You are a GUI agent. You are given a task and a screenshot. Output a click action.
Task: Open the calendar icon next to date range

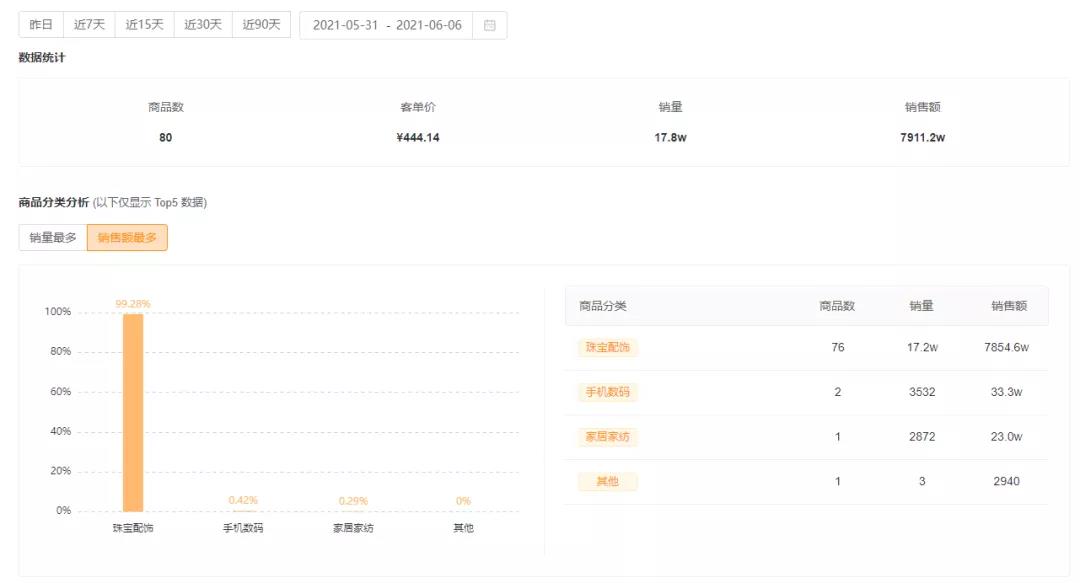(x=489, y=25)
